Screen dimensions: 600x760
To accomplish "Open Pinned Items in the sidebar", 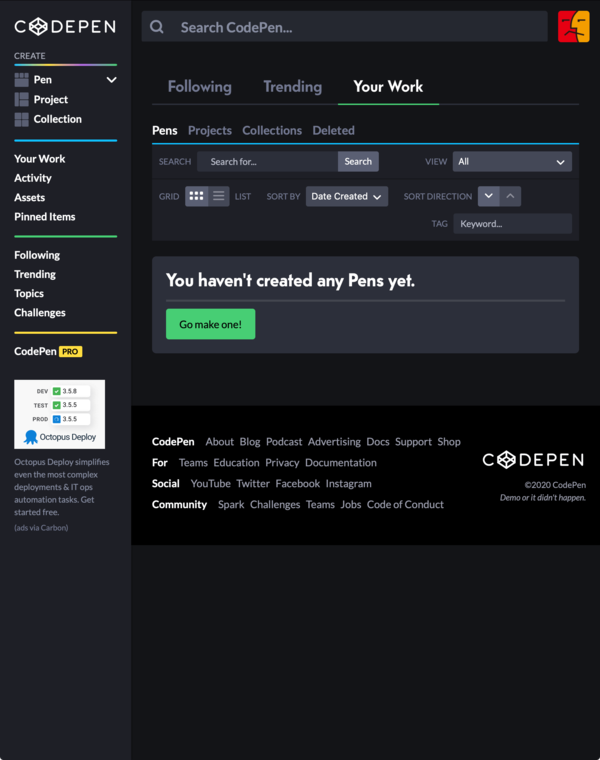I will tap(45, 217).
